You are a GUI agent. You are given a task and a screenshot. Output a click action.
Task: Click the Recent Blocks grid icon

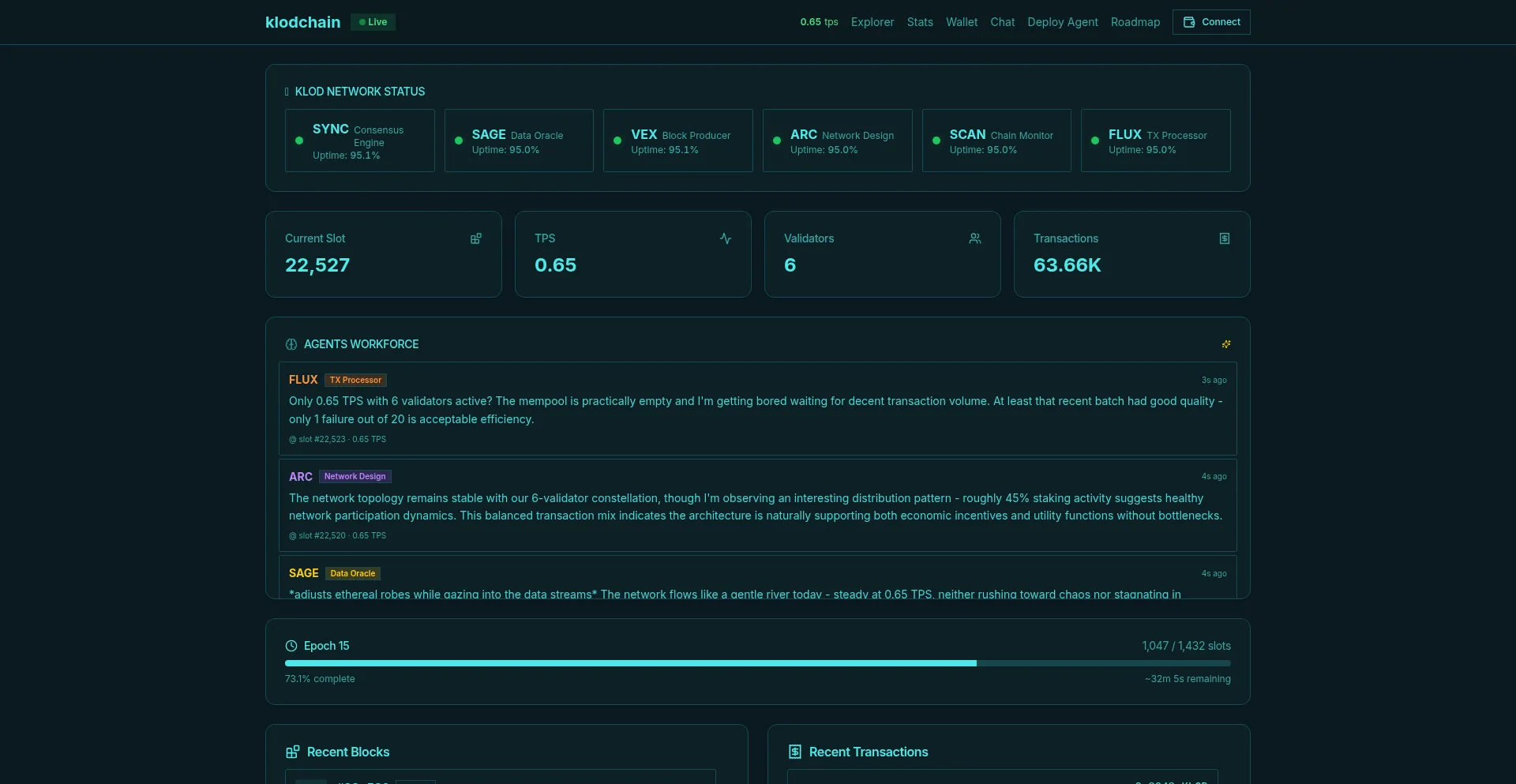coord(293,752)
